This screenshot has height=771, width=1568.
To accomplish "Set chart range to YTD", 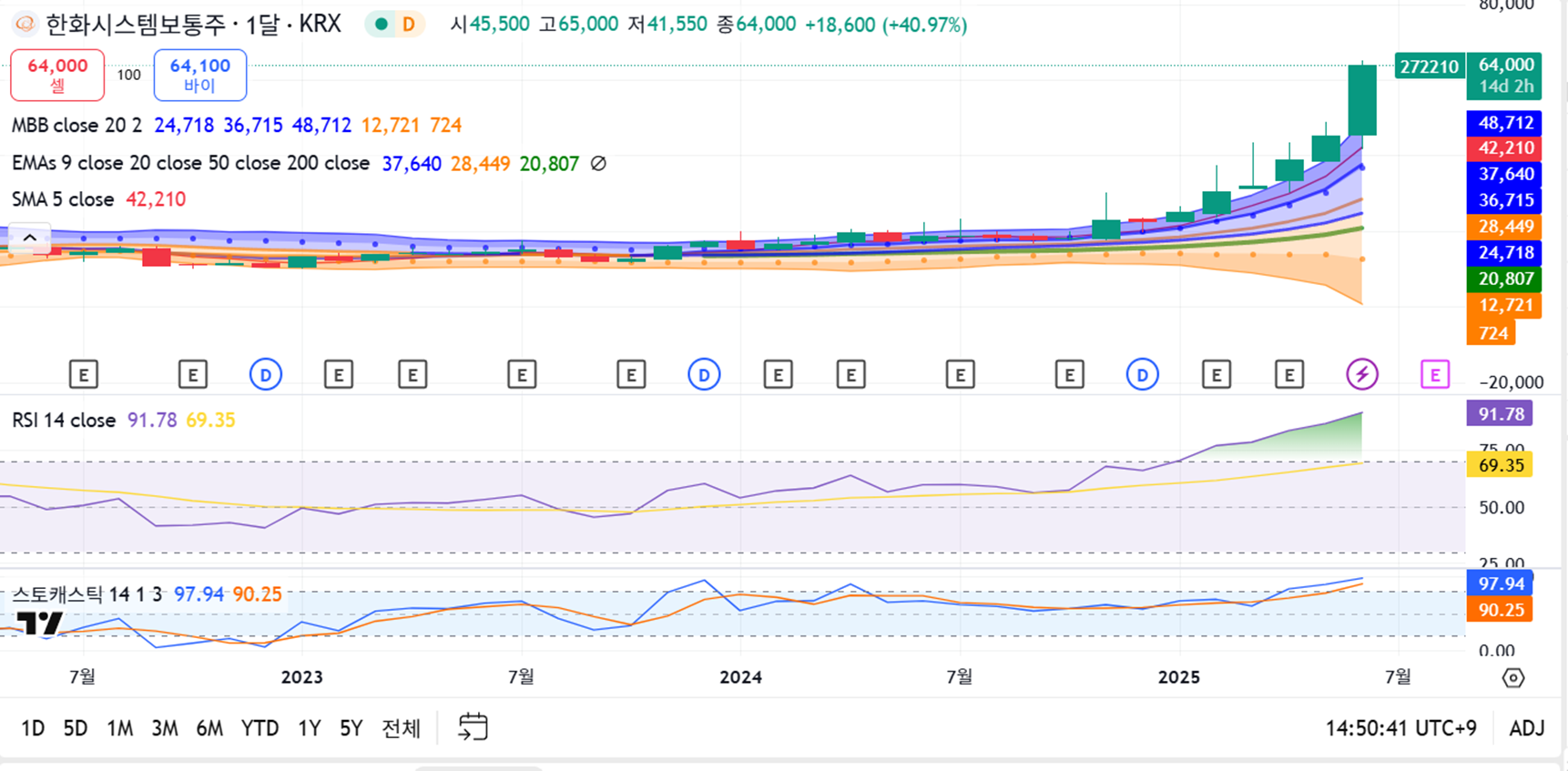I will 260,728.
